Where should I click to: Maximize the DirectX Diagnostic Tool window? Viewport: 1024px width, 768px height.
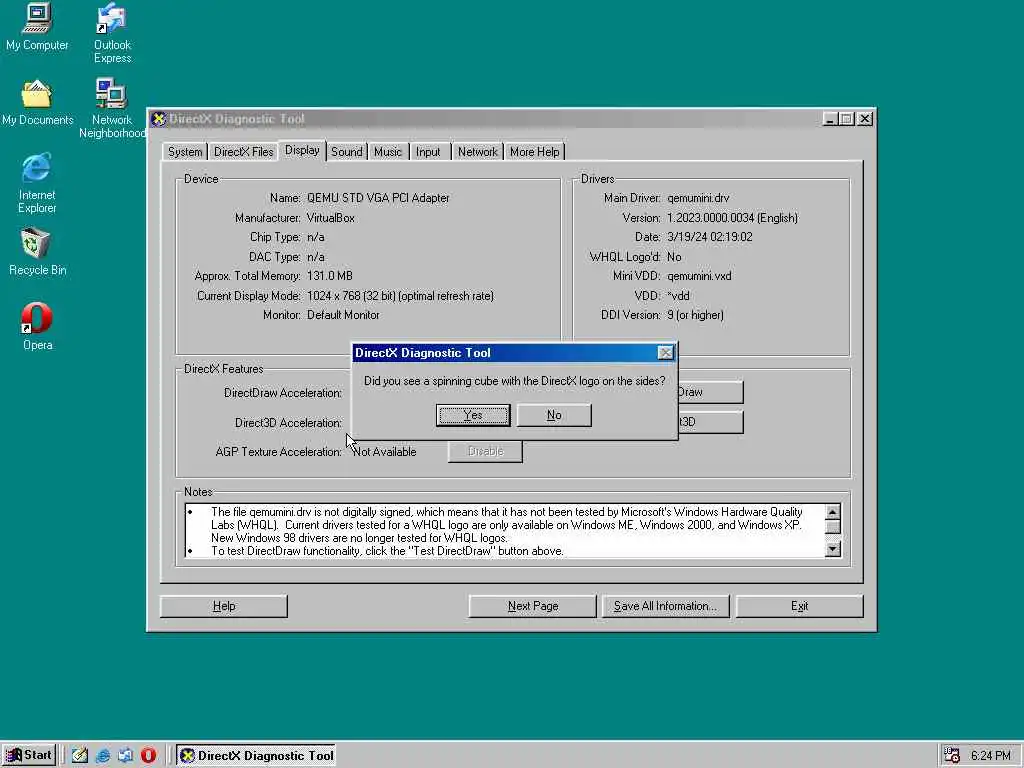pos(846,119)
